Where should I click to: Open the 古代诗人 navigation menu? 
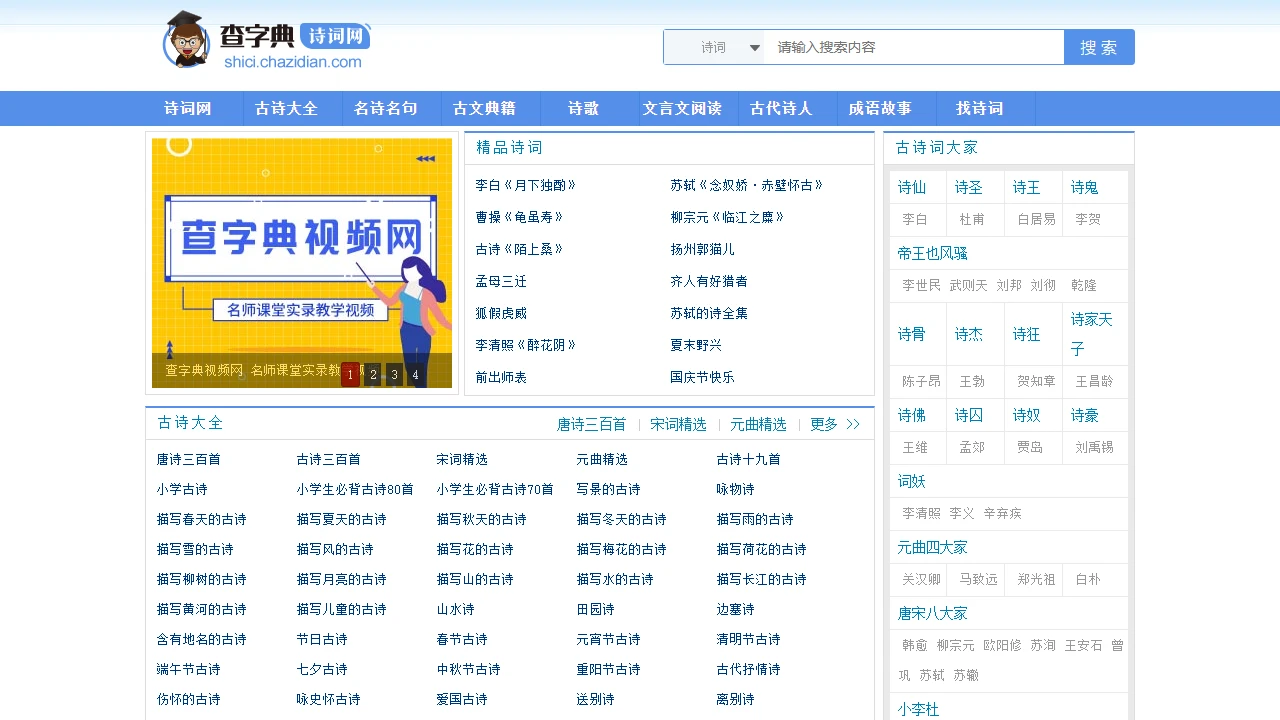[782, 108]
